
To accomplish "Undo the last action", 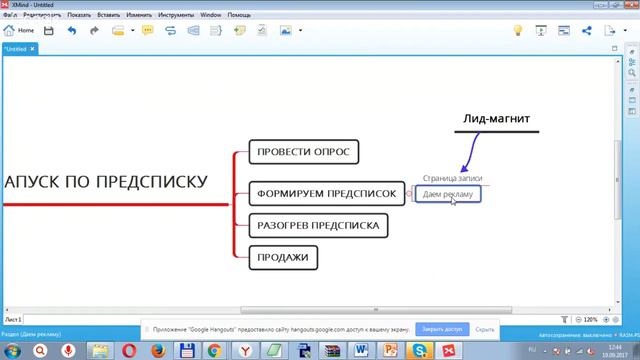I will (72, 31).
